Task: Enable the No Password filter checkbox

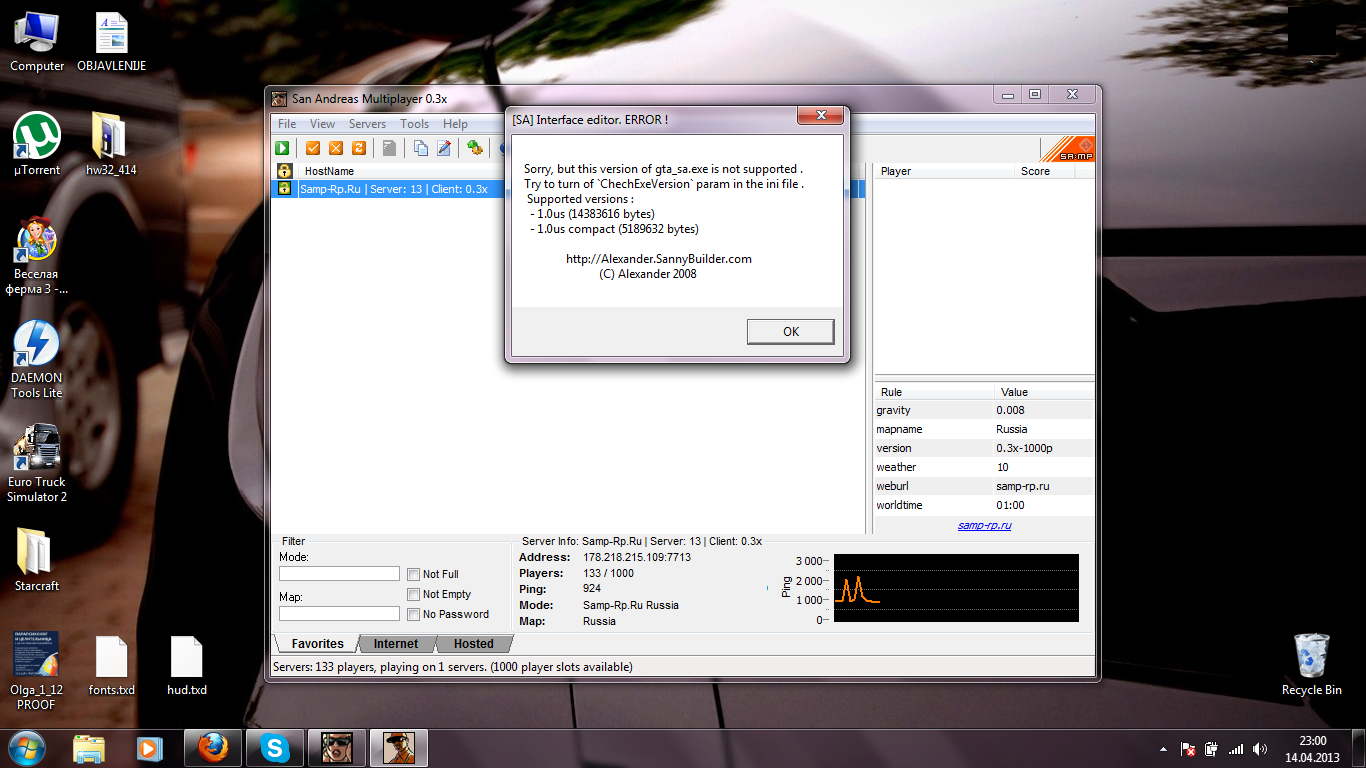Action: (x=414, y=614)
